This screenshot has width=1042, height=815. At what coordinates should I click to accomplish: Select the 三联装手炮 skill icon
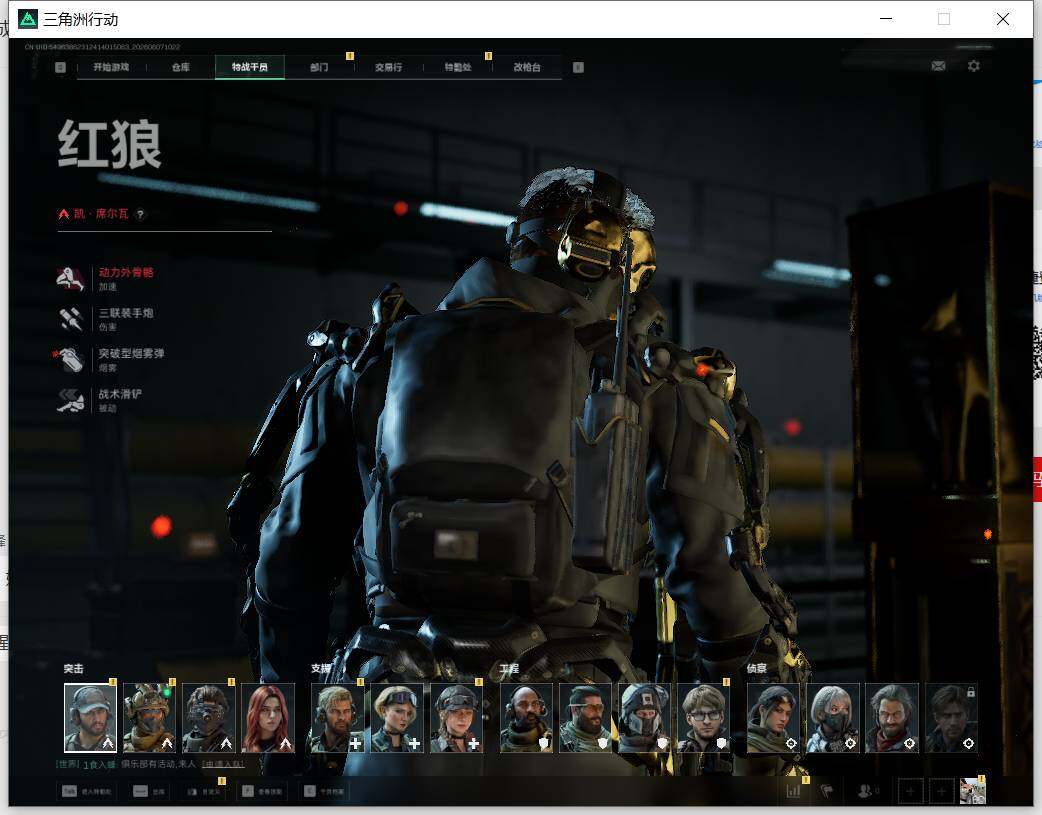click(70, 319)
